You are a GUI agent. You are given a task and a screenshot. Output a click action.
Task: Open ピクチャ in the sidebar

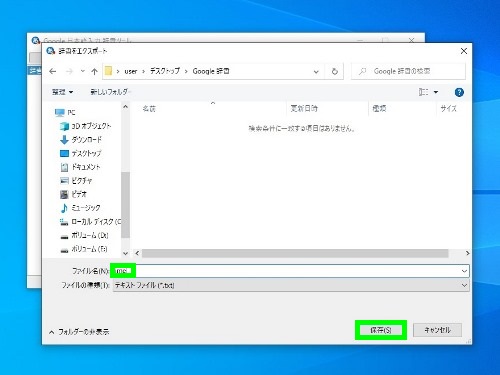[x=76, y=181]
